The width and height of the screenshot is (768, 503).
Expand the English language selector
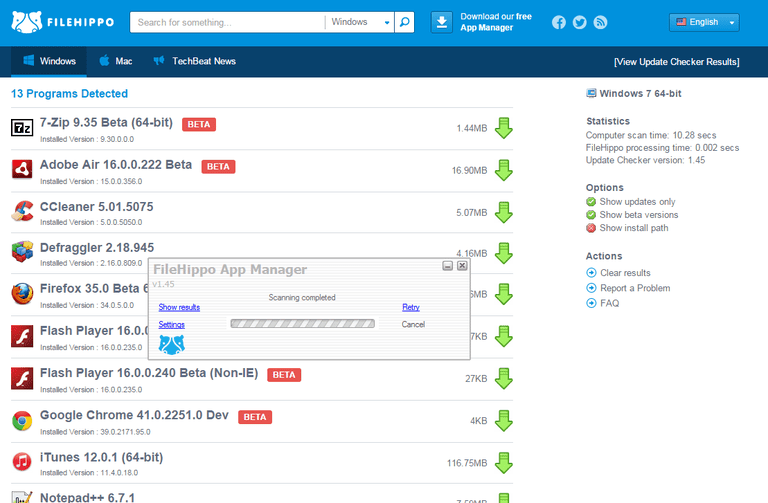[704, 22]
